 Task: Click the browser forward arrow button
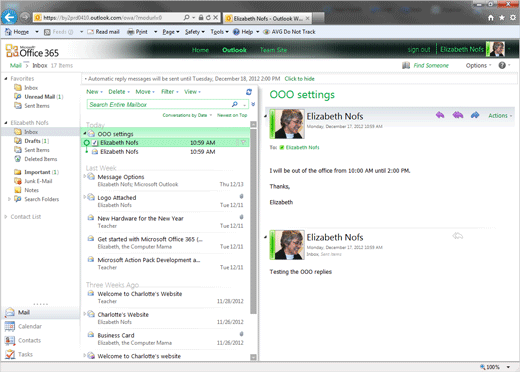(24, 17)
